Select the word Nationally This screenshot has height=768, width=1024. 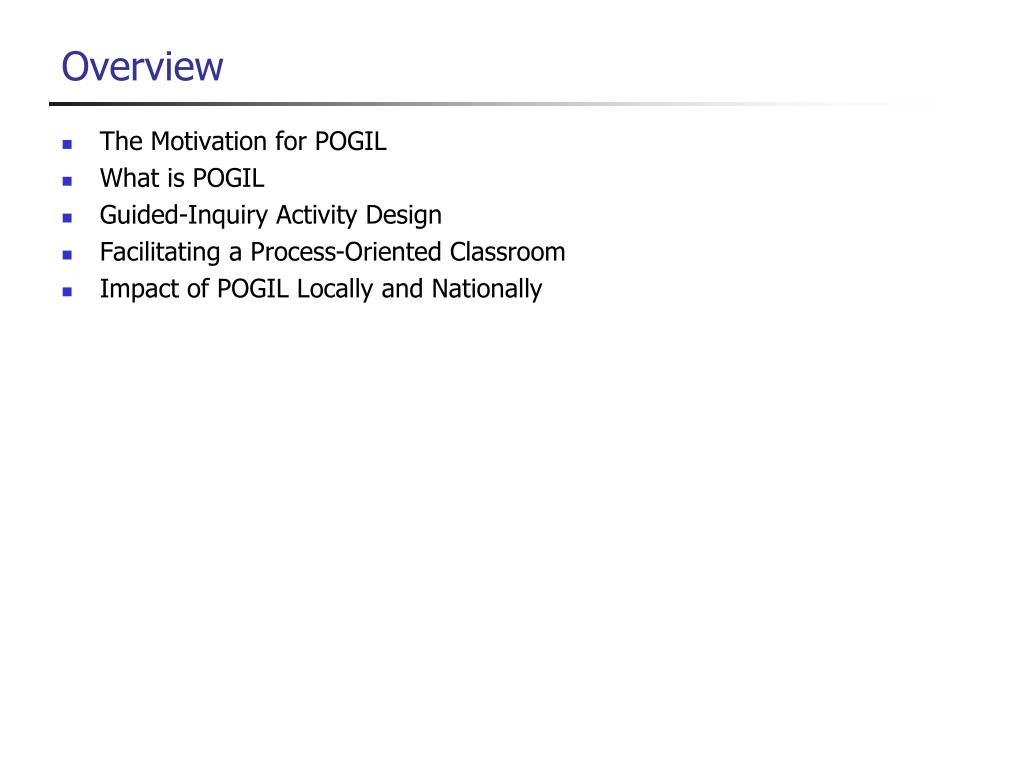[x=487, y=289]
